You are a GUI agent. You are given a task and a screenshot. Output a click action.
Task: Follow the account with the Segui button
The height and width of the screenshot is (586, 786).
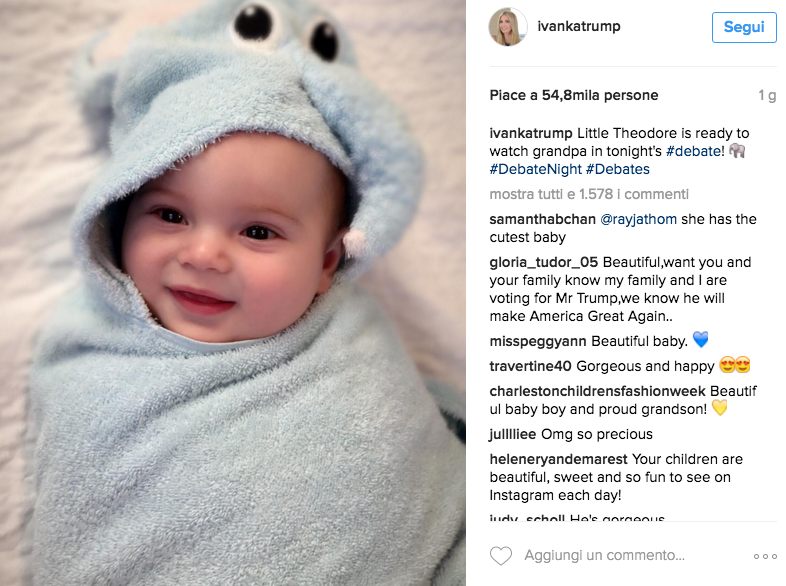point(744,27)
